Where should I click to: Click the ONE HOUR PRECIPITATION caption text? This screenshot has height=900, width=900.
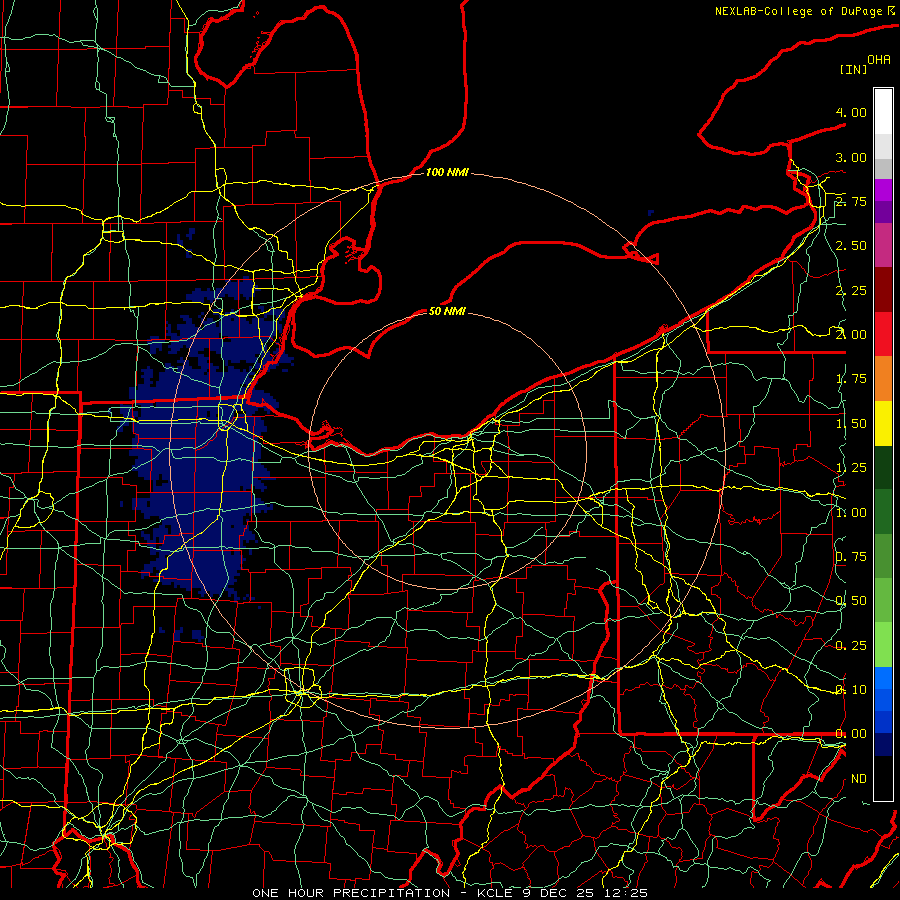pyautogui.click(x=351, y=893)
